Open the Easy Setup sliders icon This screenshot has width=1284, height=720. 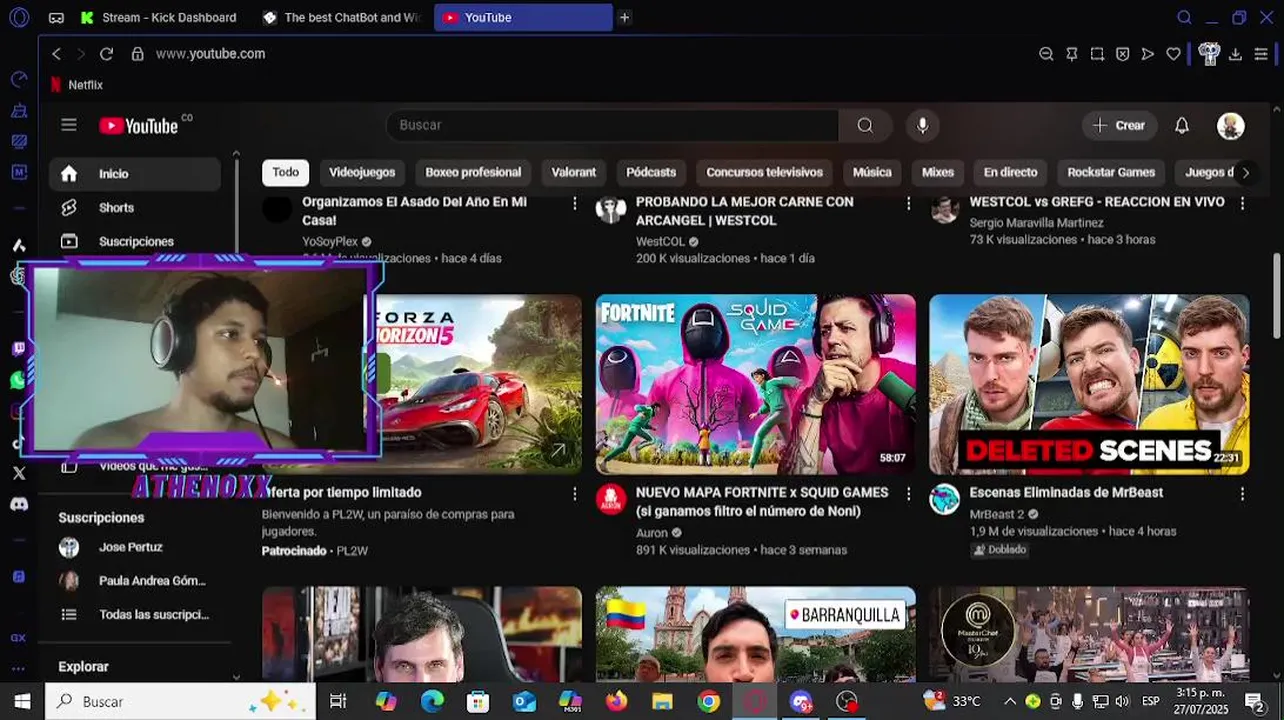click(x=1261, y=54)
